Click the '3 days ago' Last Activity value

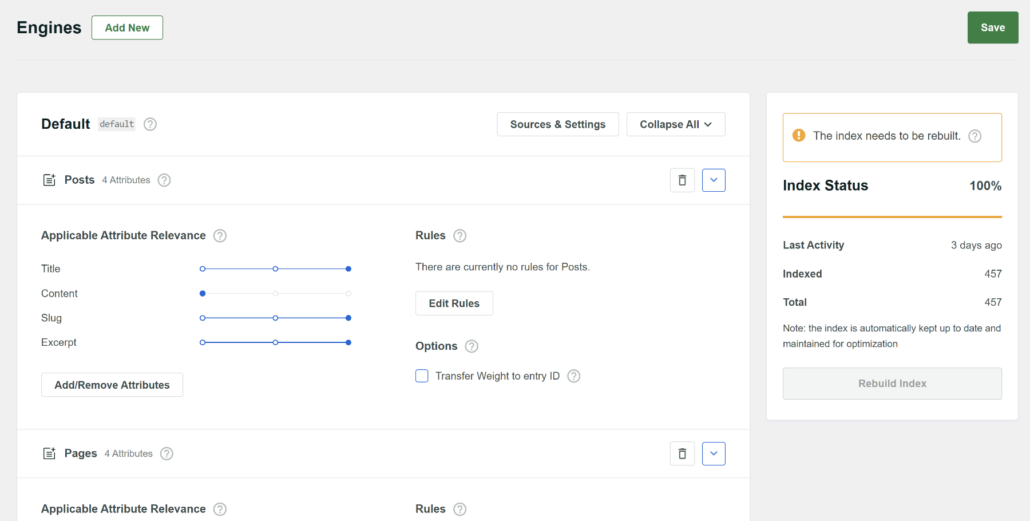point(977,245)
